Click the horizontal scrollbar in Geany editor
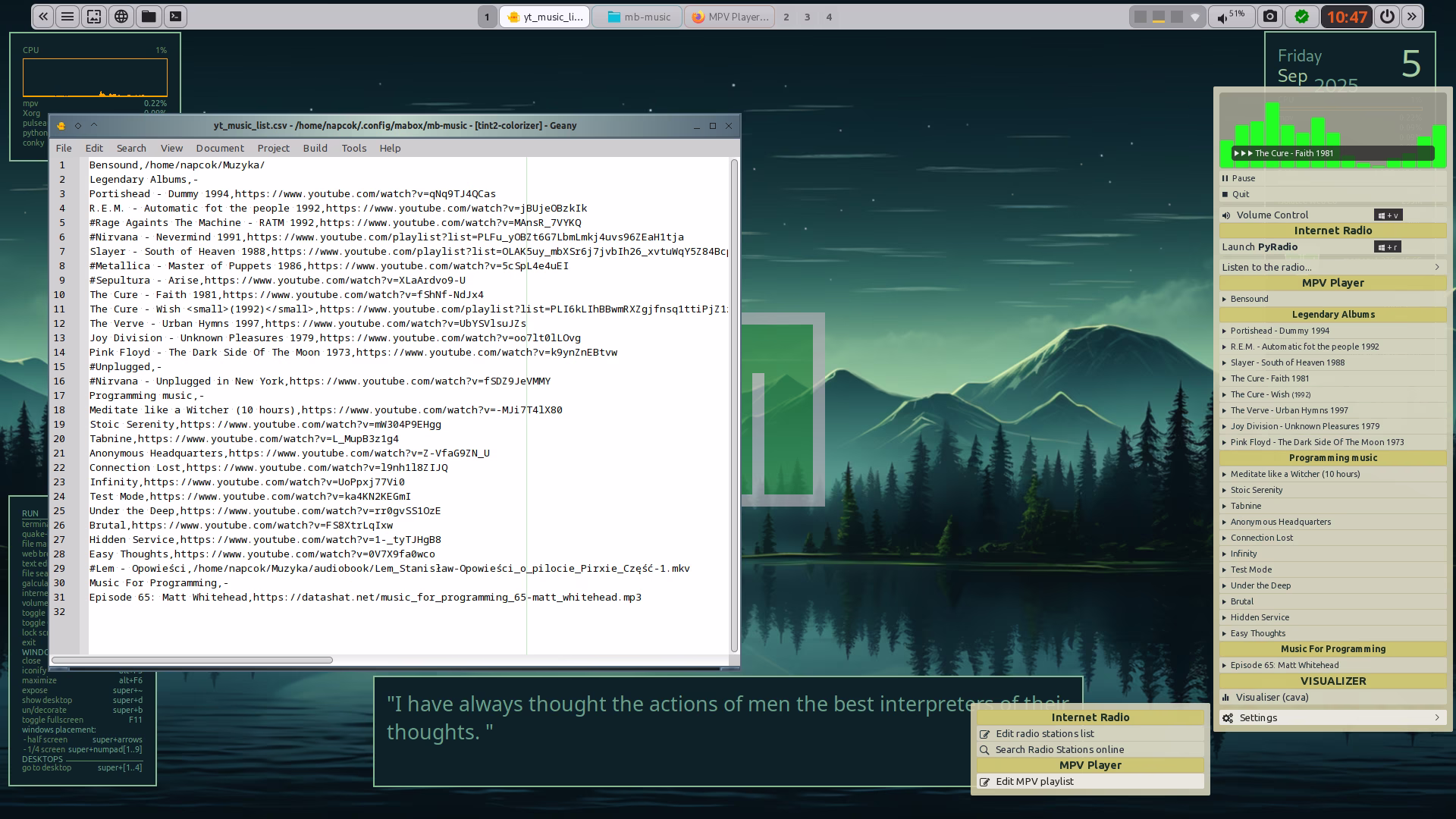The image size is (1456, 819). coord(193,660)
